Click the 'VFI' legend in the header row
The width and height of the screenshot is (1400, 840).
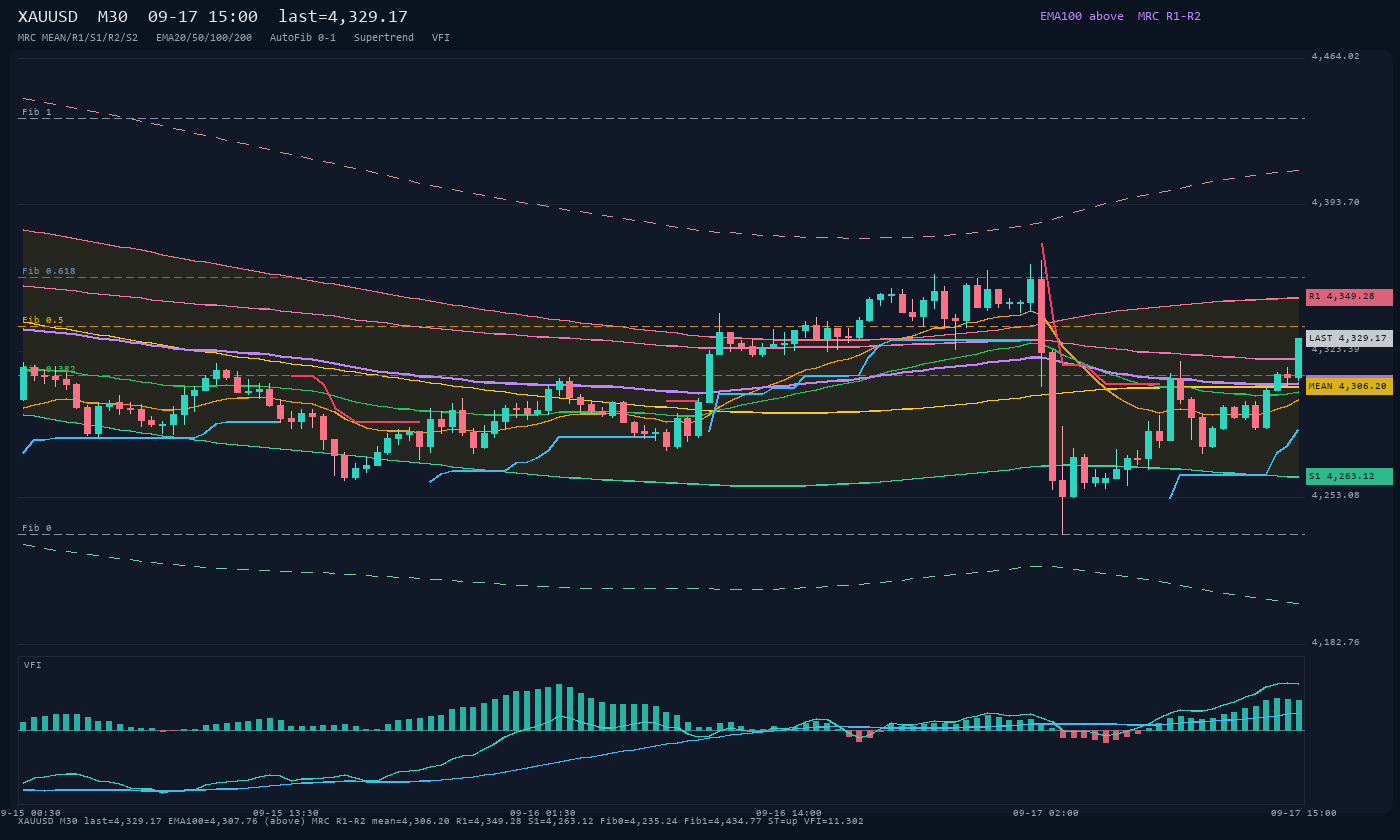441,37
